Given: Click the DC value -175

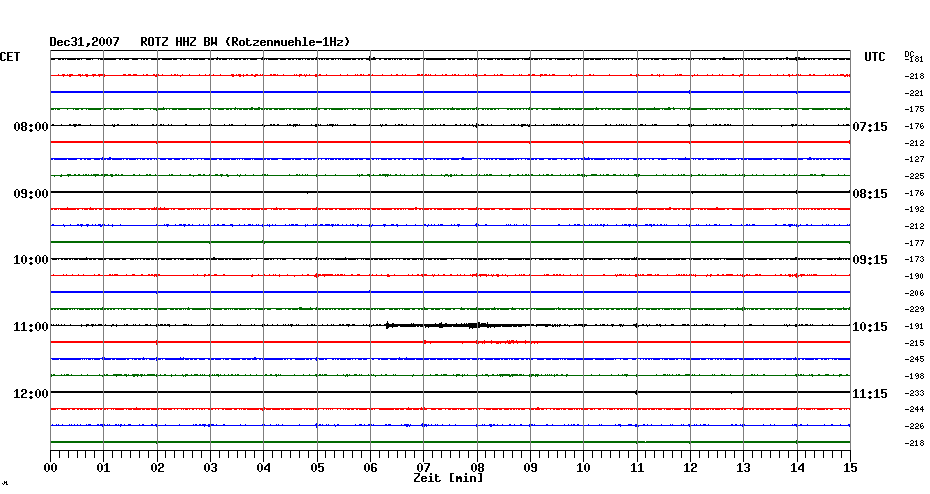Looking at the screenshot, I should click(914, 109).
